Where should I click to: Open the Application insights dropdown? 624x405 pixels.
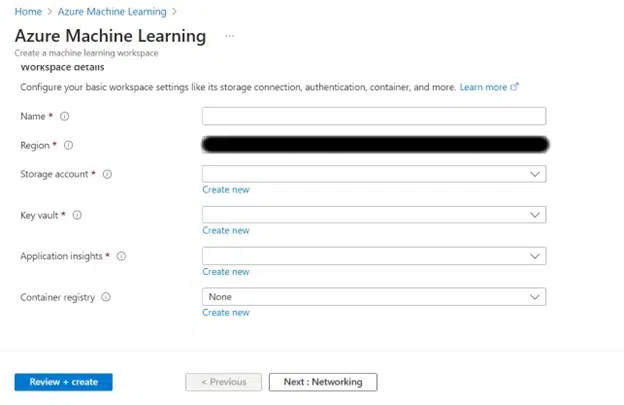pyautogui.click(x=374, y=256)
